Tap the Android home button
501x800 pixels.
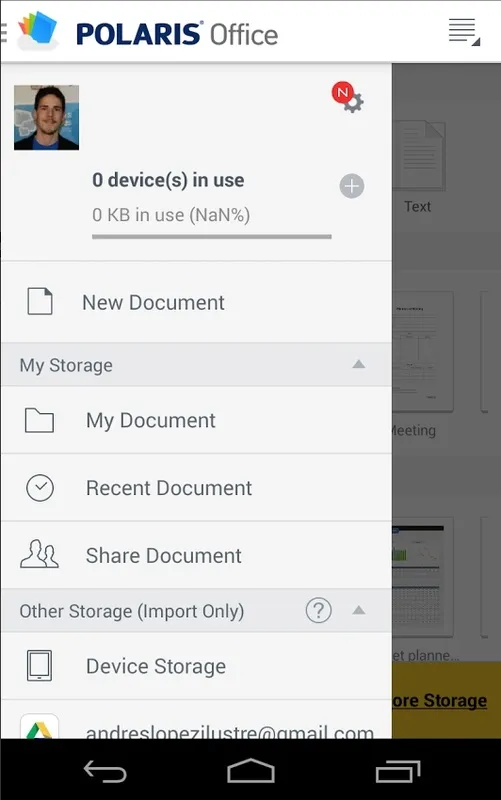click(x=250, y=771)
